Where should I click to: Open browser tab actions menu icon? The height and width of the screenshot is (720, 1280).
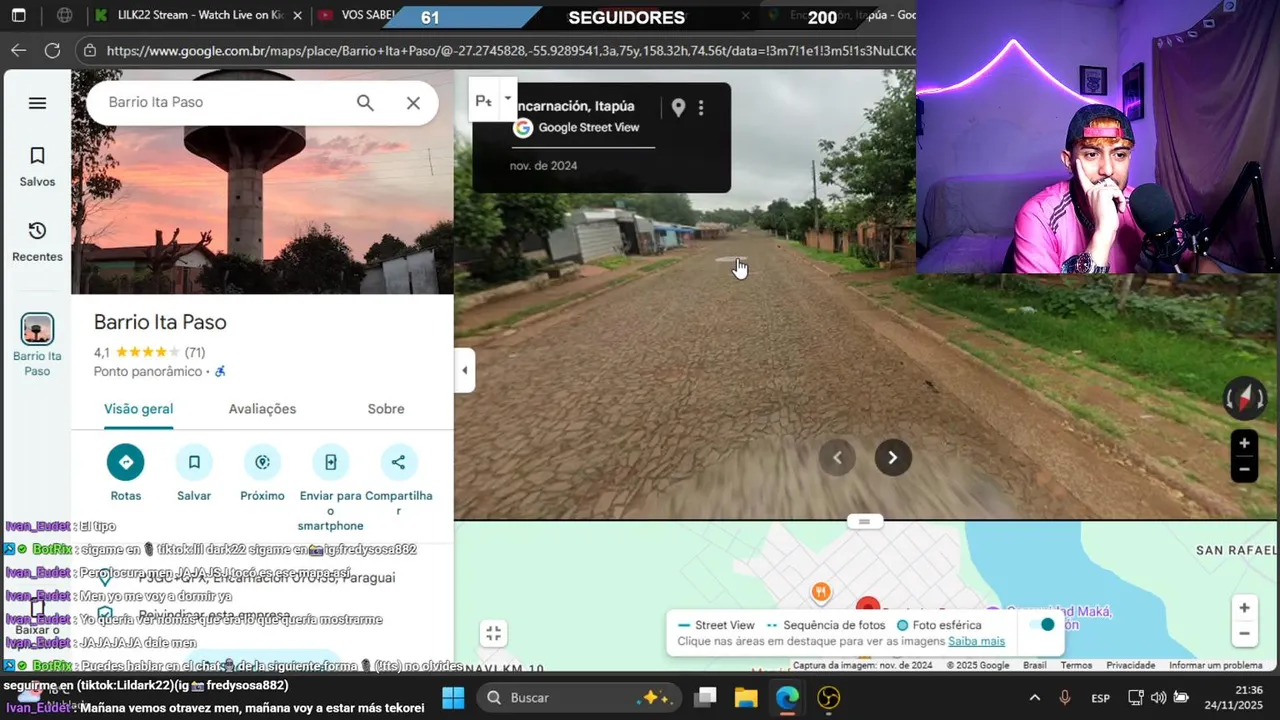(x=19, y=16)
